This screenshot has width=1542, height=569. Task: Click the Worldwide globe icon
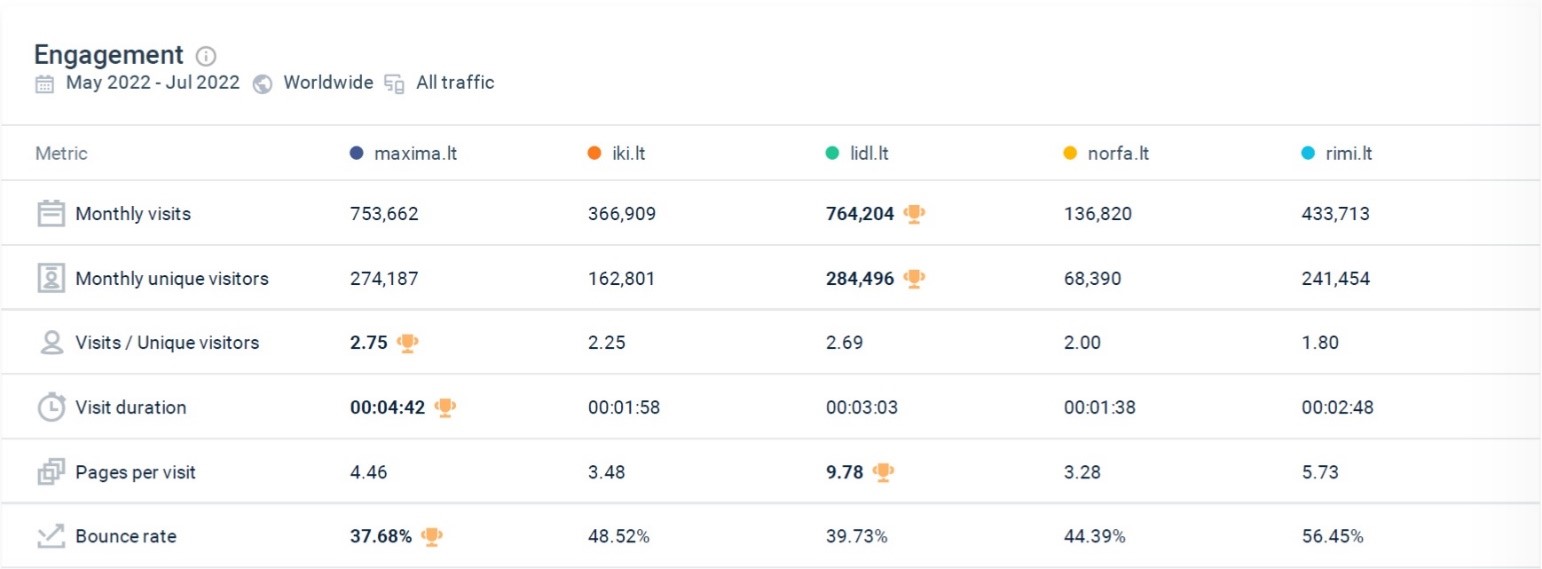coord(263,84)
